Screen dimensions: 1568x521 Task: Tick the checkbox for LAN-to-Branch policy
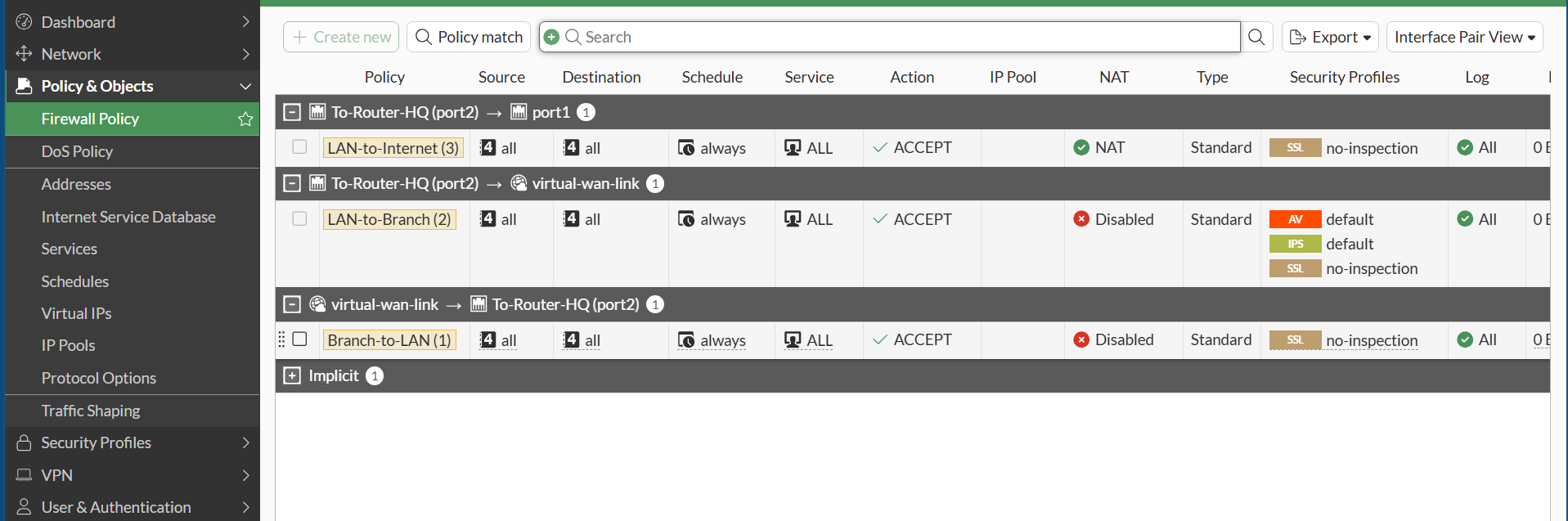299,219
